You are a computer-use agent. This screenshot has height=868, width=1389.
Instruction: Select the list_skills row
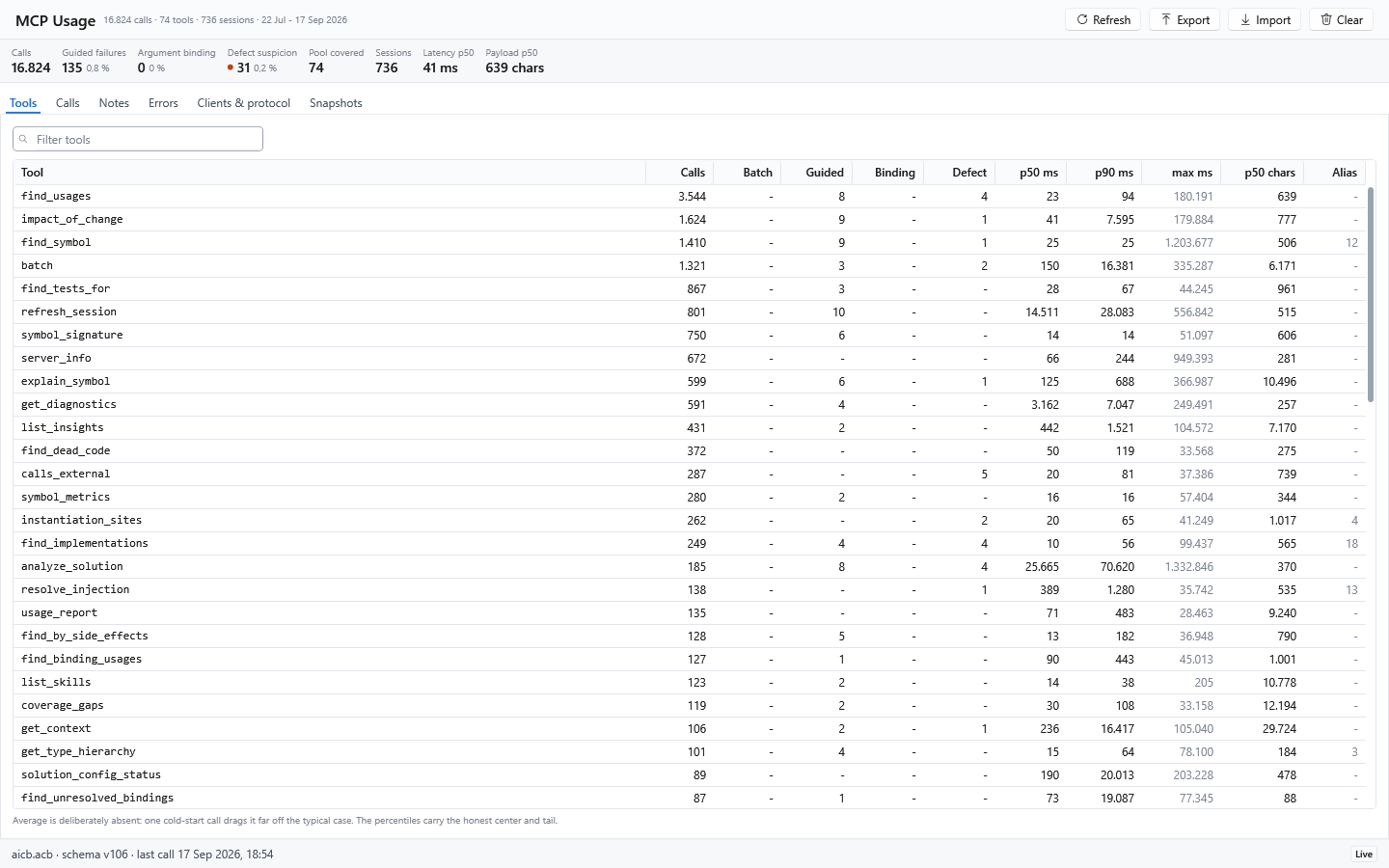pos(690,682)
